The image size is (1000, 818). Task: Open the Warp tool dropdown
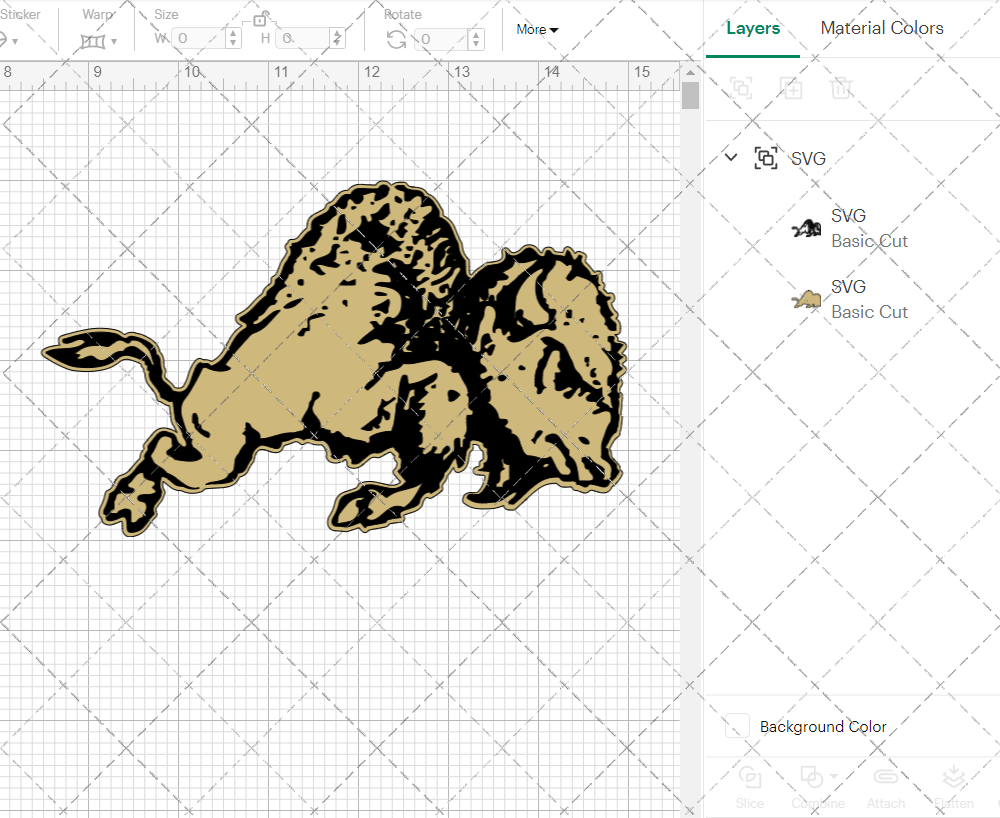pyautogui.click(x=114, y=41)
